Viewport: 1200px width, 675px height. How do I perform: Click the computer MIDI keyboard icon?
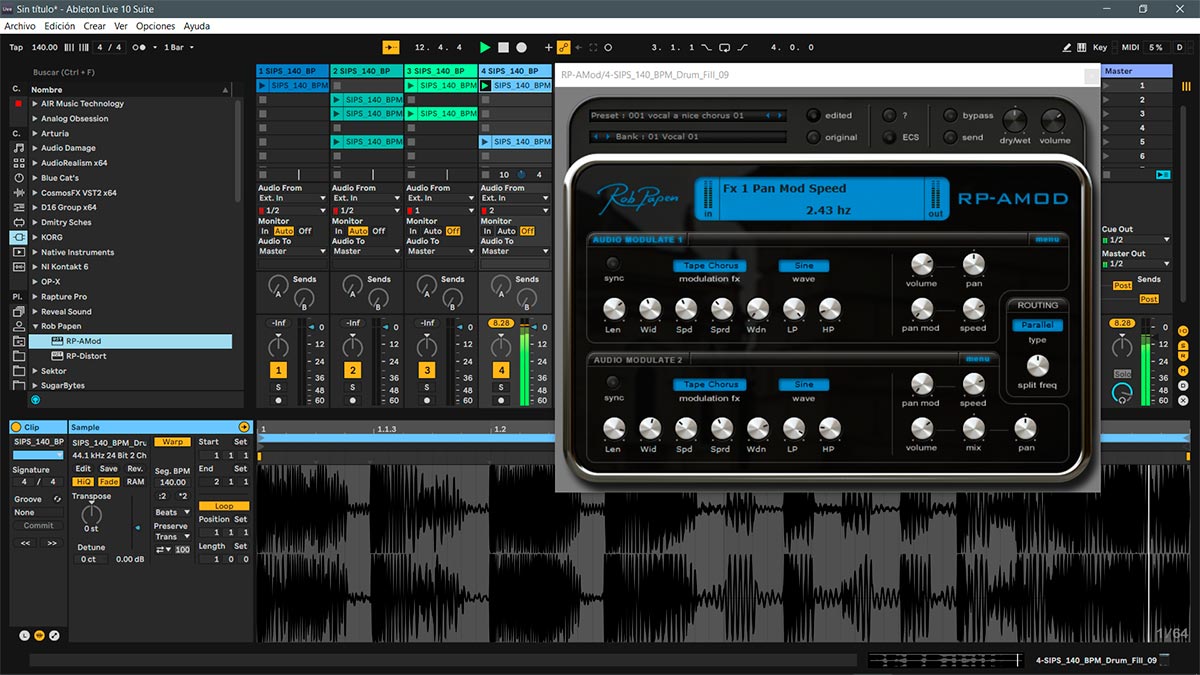tap(1082, 47)
